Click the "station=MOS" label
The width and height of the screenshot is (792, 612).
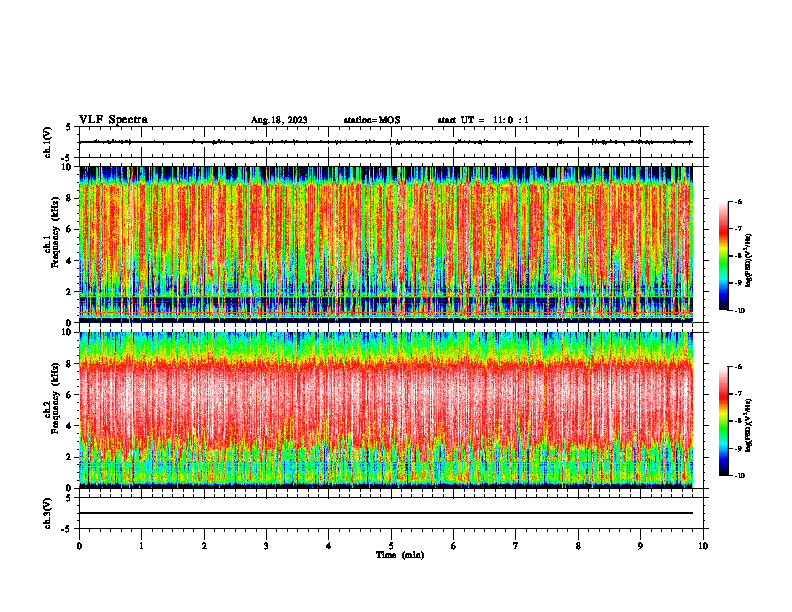(372, 120)
